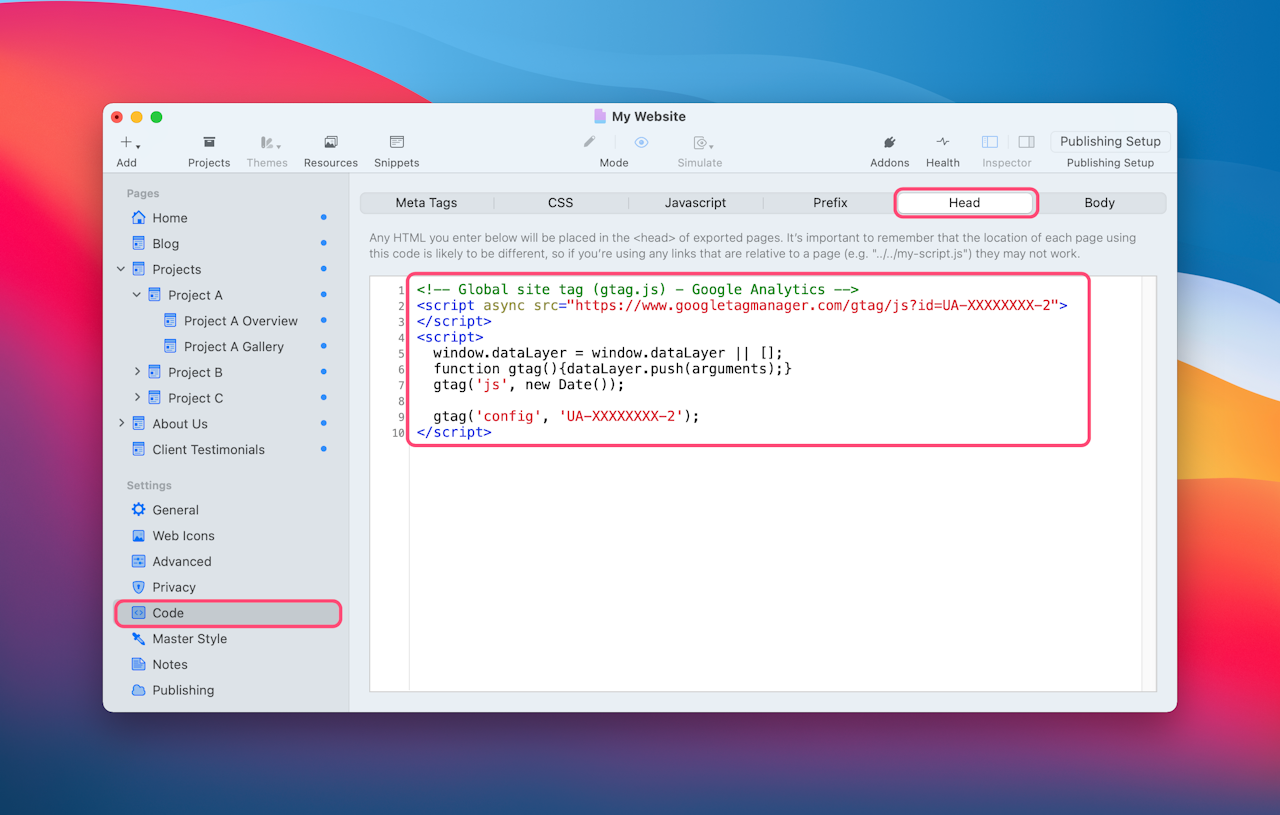Image resolution: width=1280 pixels, height=815 pixels.
Task: Switch to the Javascript tab
Action: [696, 203]
